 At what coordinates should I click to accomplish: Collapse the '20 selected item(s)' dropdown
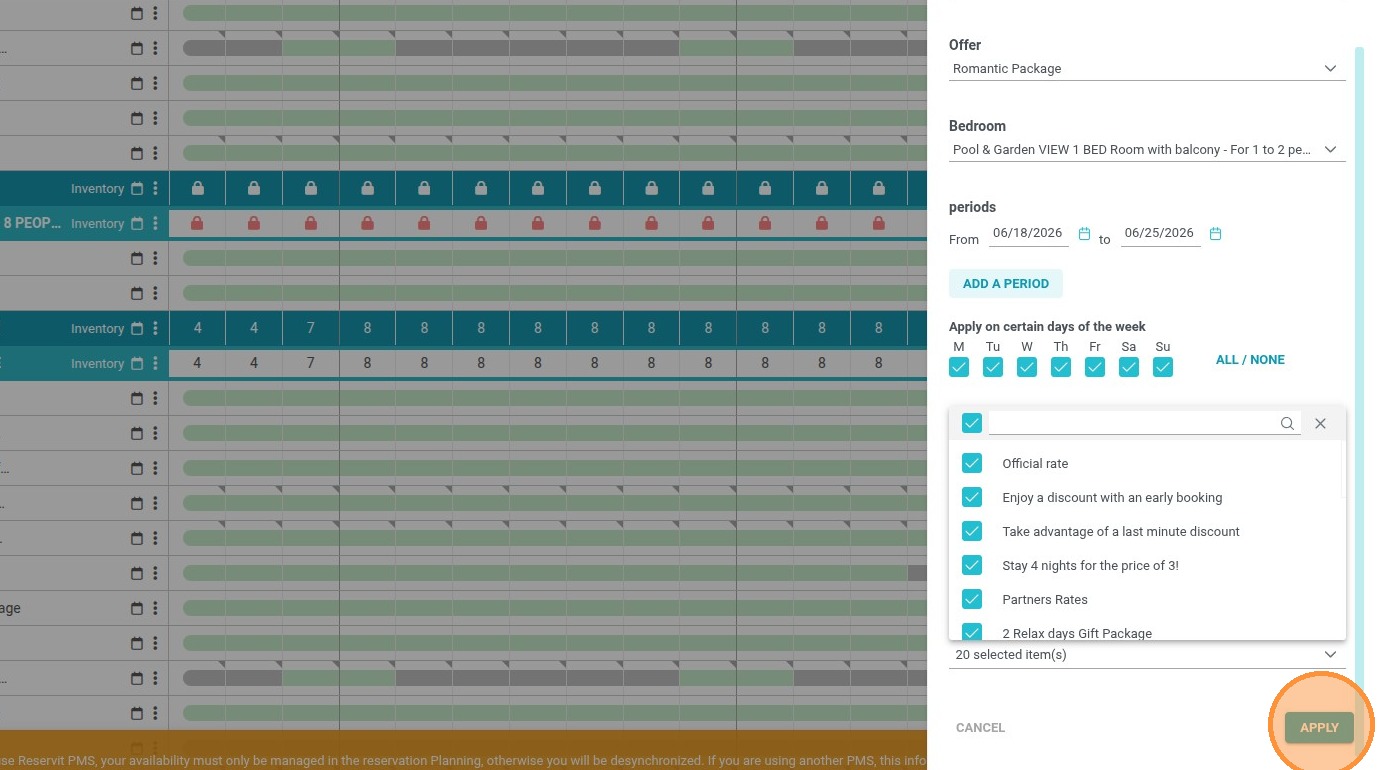point(1147,655)
